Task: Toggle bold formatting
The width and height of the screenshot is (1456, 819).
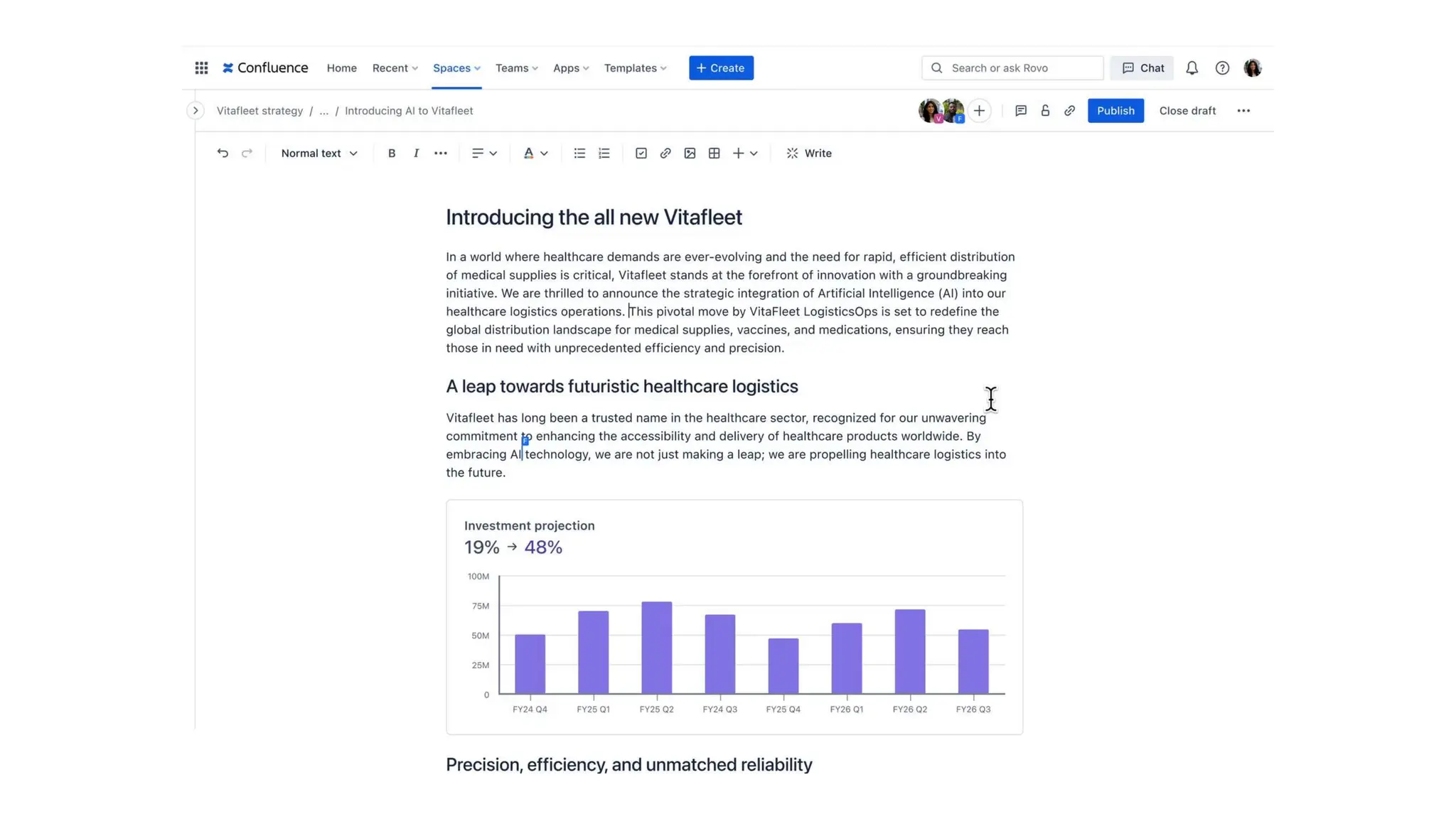Action: [392, 153]
